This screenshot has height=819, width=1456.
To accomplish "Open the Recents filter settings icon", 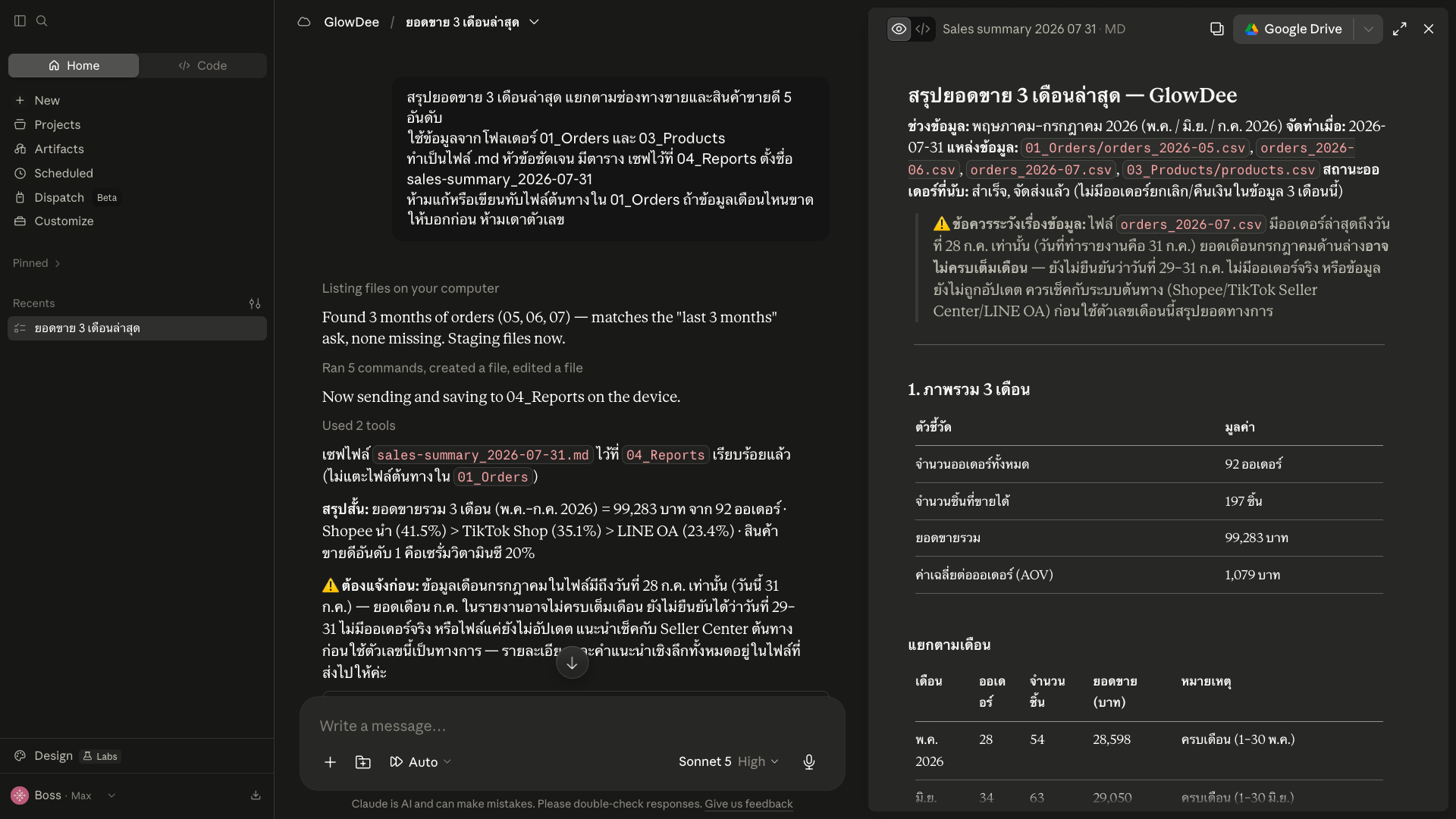I will 255,303.
